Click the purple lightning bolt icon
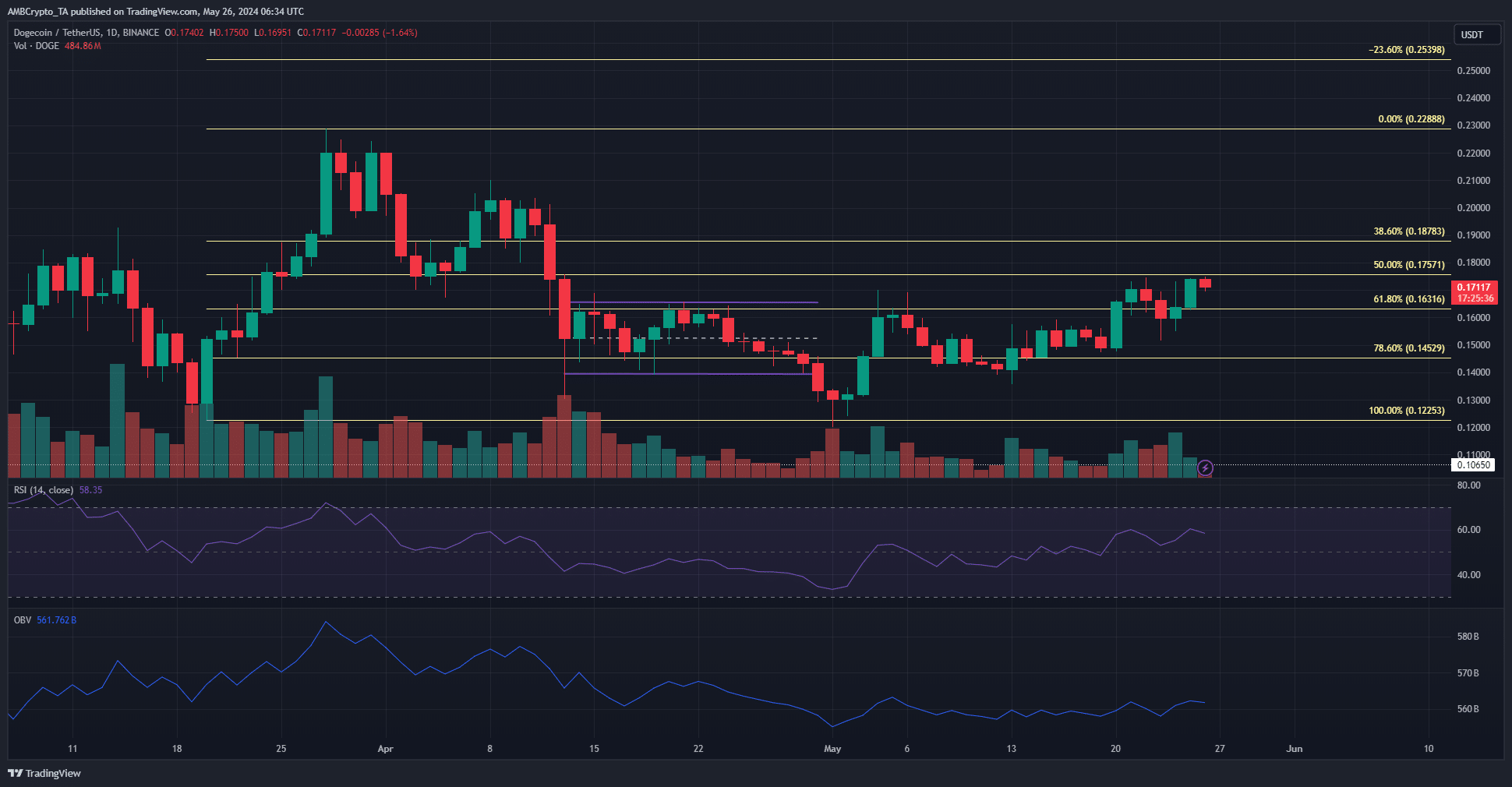This screenshot has width=1512, height=787. tap(1205, 468)
